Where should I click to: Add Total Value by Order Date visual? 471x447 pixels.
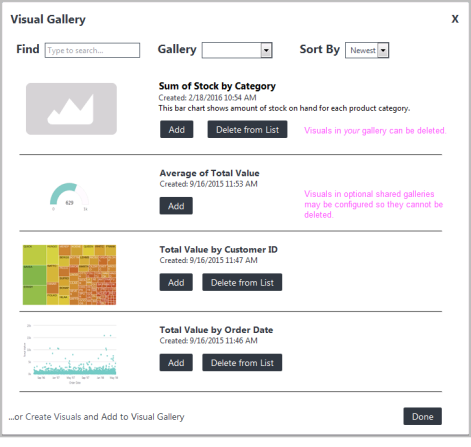[176, 362]
